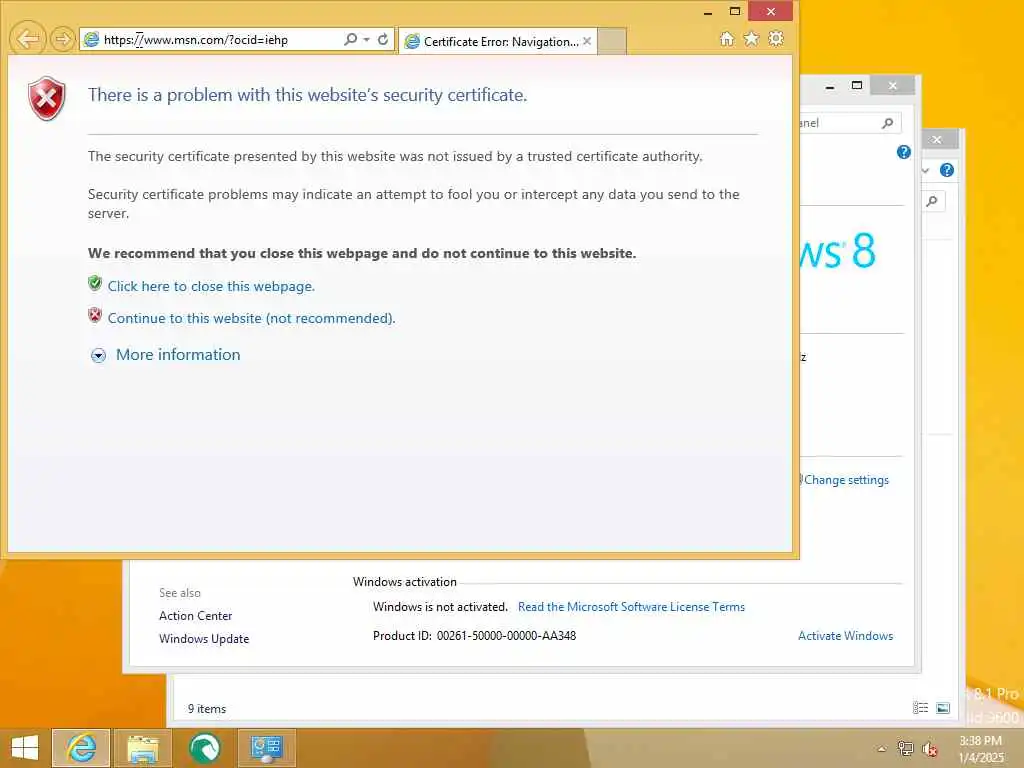Minimize the System window

829,86
